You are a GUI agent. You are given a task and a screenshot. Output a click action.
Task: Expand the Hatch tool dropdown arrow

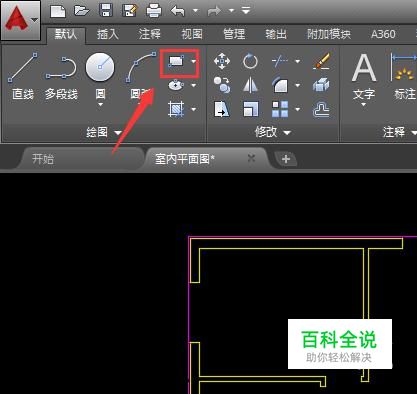[194, 109]
